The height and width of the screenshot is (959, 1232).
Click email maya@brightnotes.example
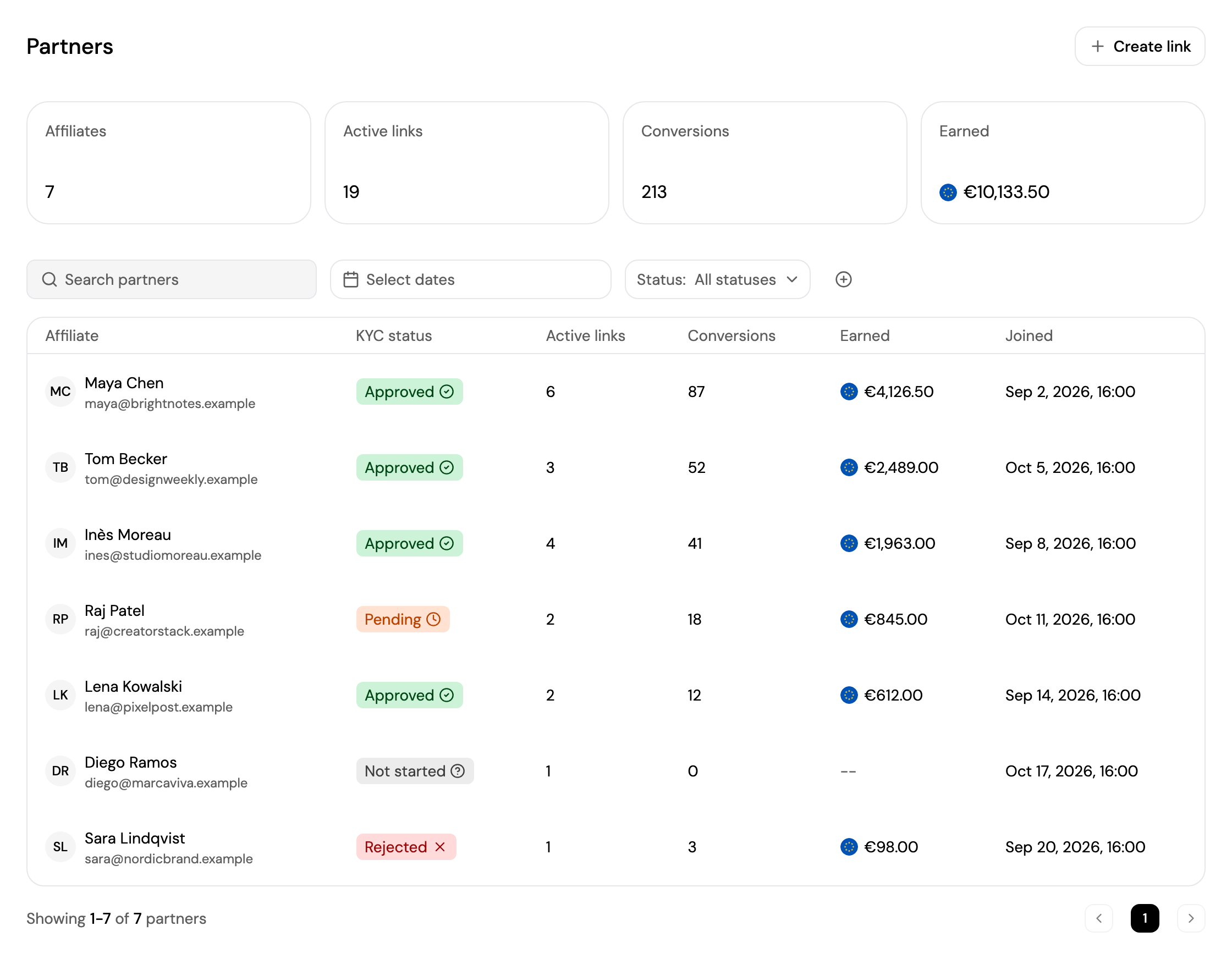170,404
